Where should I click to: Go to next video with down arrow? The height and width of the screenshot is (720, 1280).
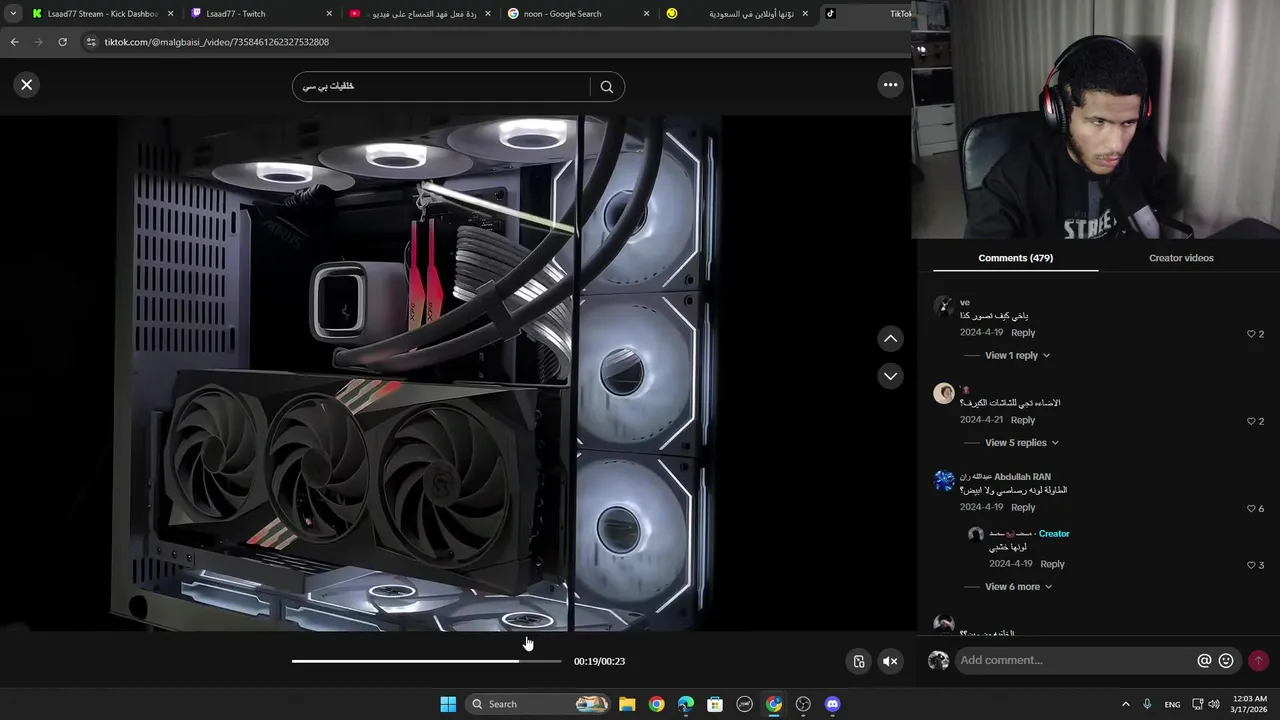click(890, 376)
